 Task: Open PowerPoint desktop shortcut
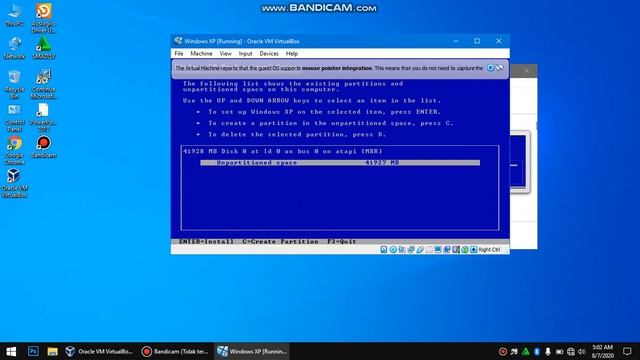(43, 117)
